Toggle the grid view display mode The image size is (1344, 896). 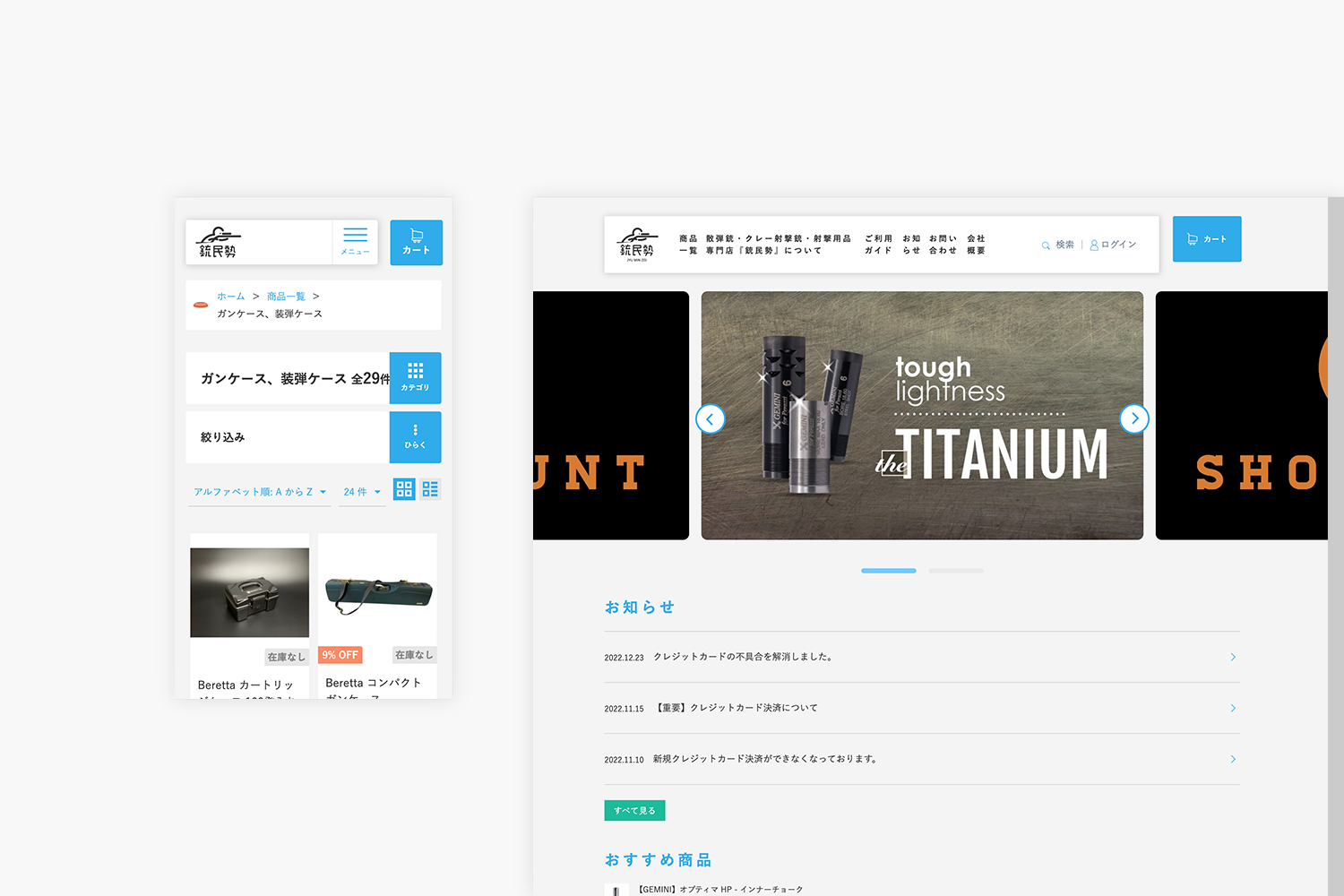[403, 489]
